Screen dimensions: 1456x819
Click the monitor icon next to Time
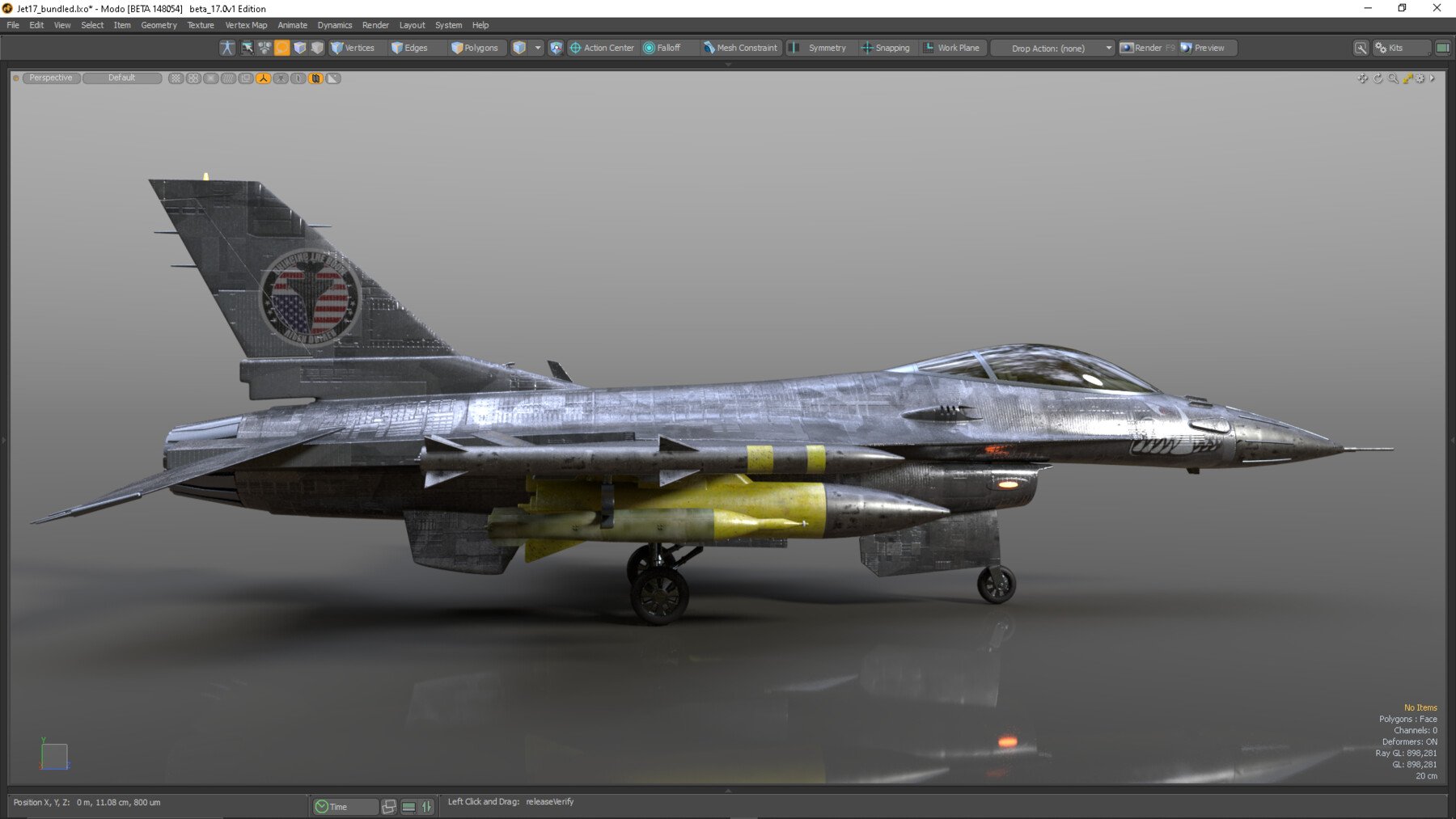pos(389,807)
